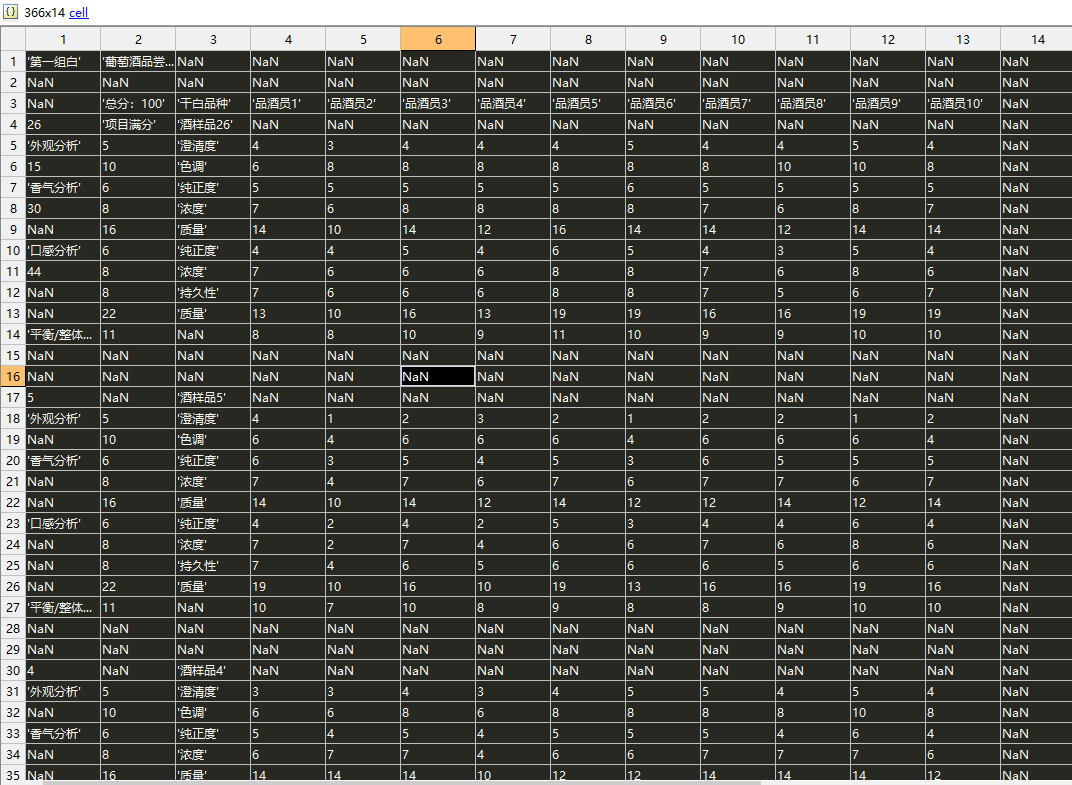Select row header 35
This screenshot has height=785, width=1072.
pos(13,775)
